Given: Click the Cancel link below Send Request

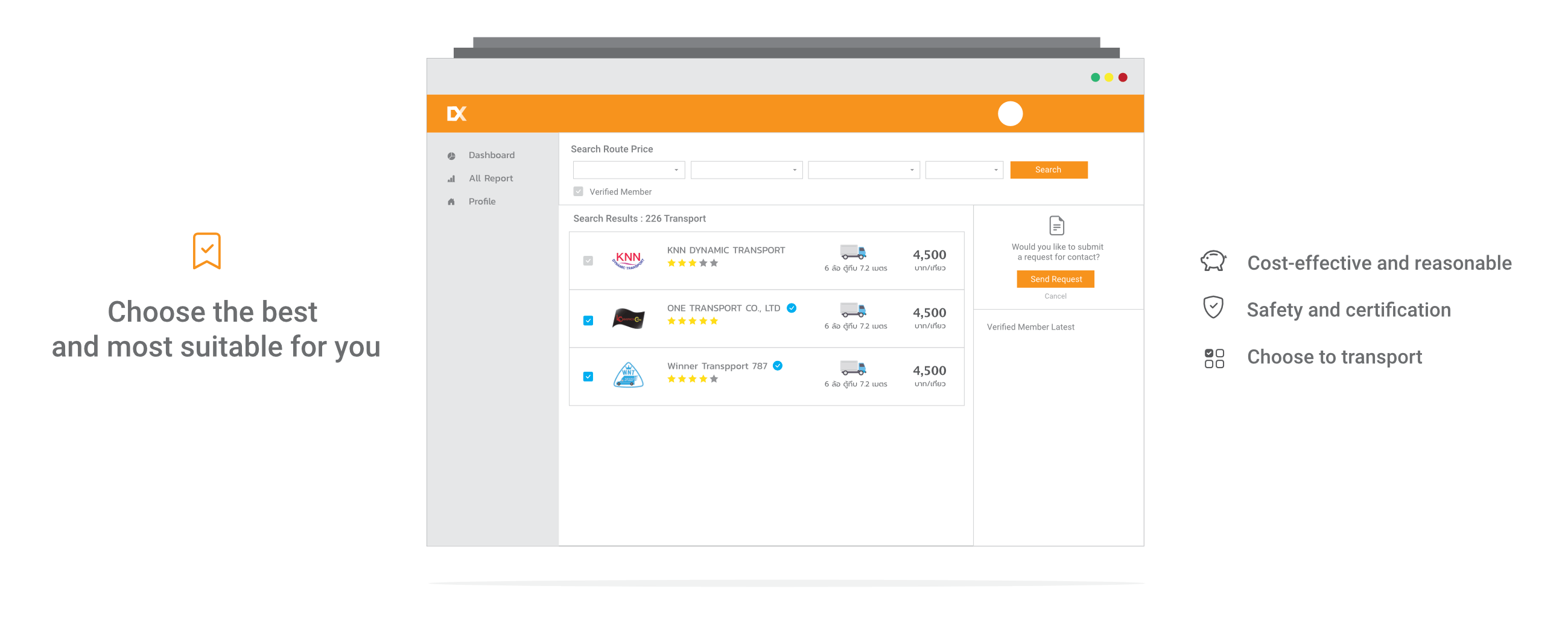Looking at the screenshot, I should [1055, 296].
